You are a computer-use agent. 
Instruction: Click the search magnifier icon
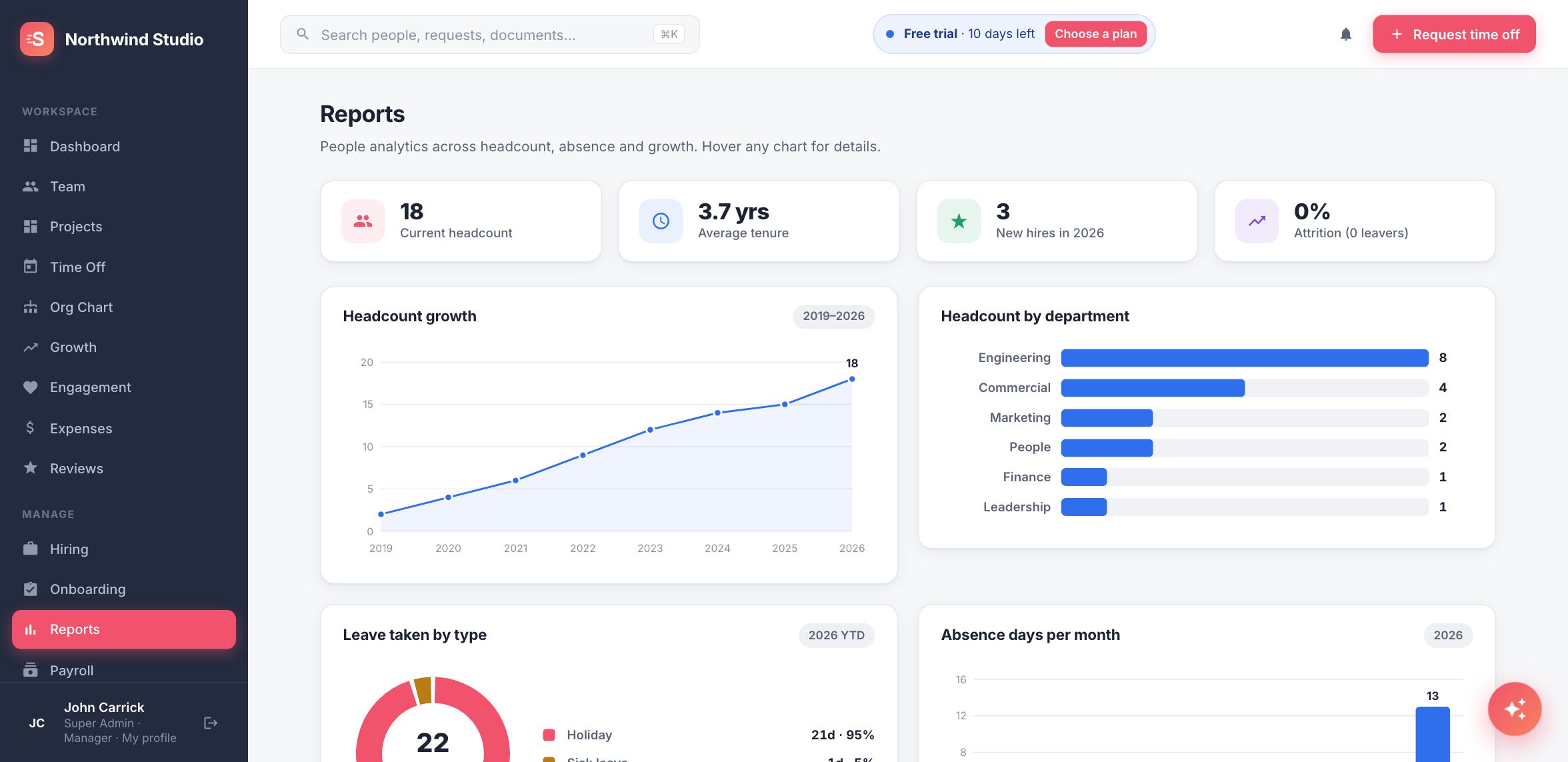click(303, 34)
